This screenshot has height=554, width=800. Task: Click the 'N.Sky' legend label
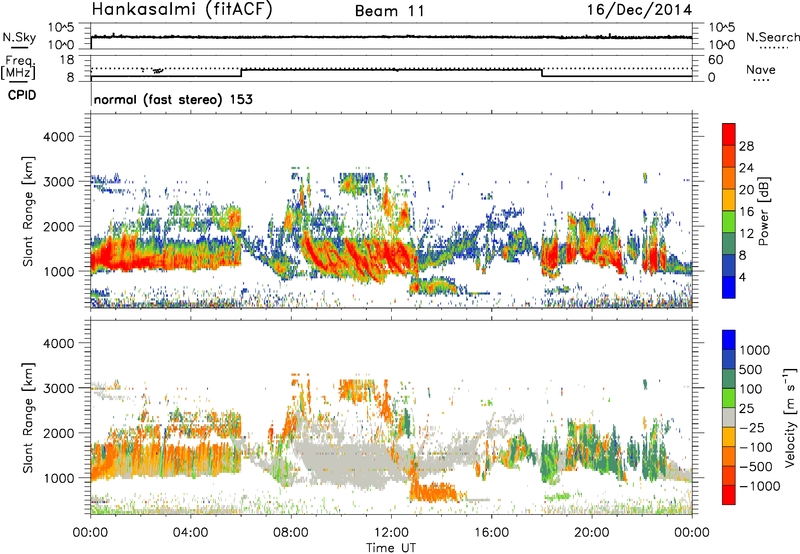coord(19,37)
